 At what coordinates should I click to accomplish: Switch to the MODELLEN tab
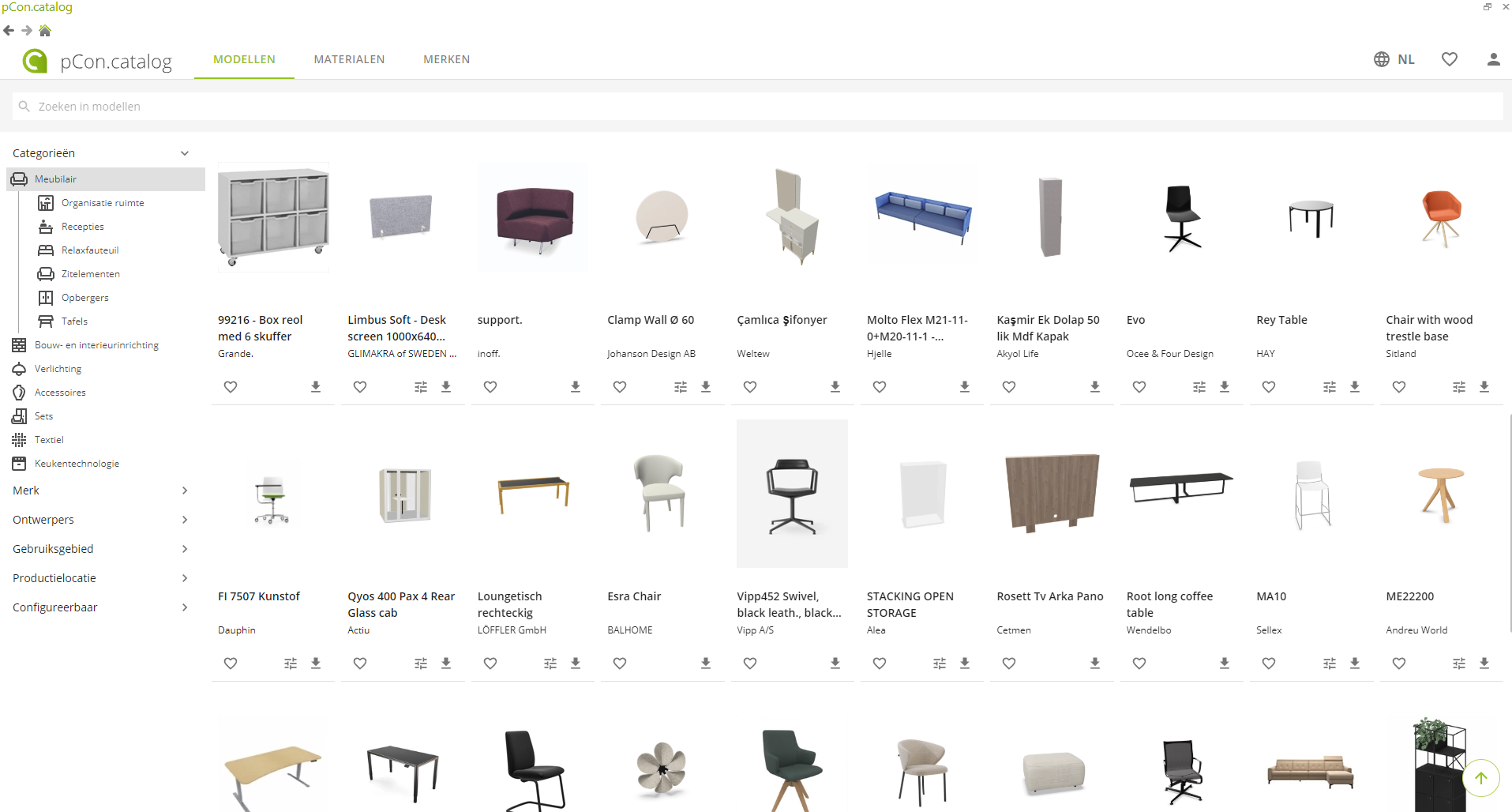click(x=244, y=59)
